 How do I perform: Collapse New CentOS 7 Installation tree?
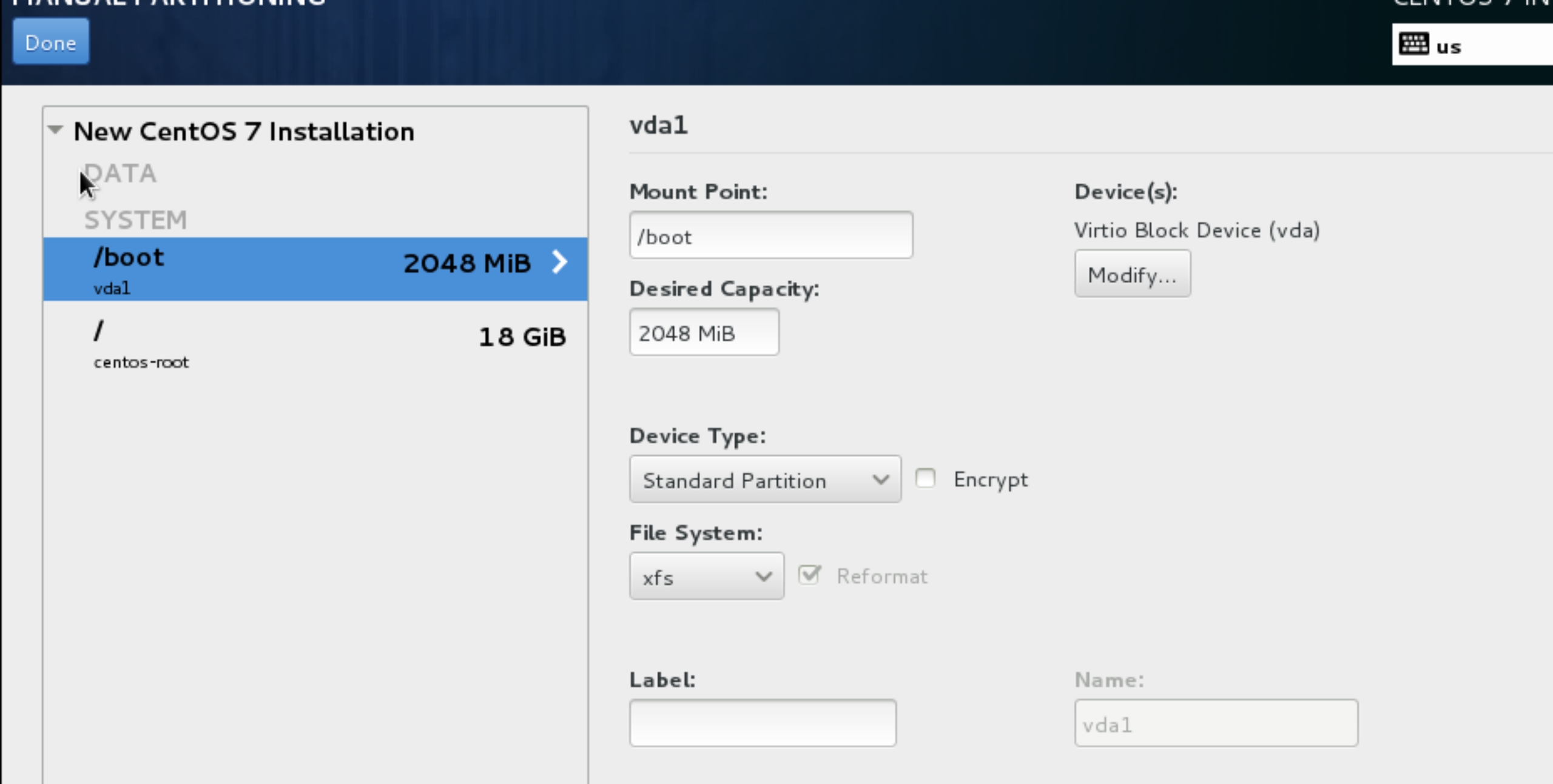[55, 130]
